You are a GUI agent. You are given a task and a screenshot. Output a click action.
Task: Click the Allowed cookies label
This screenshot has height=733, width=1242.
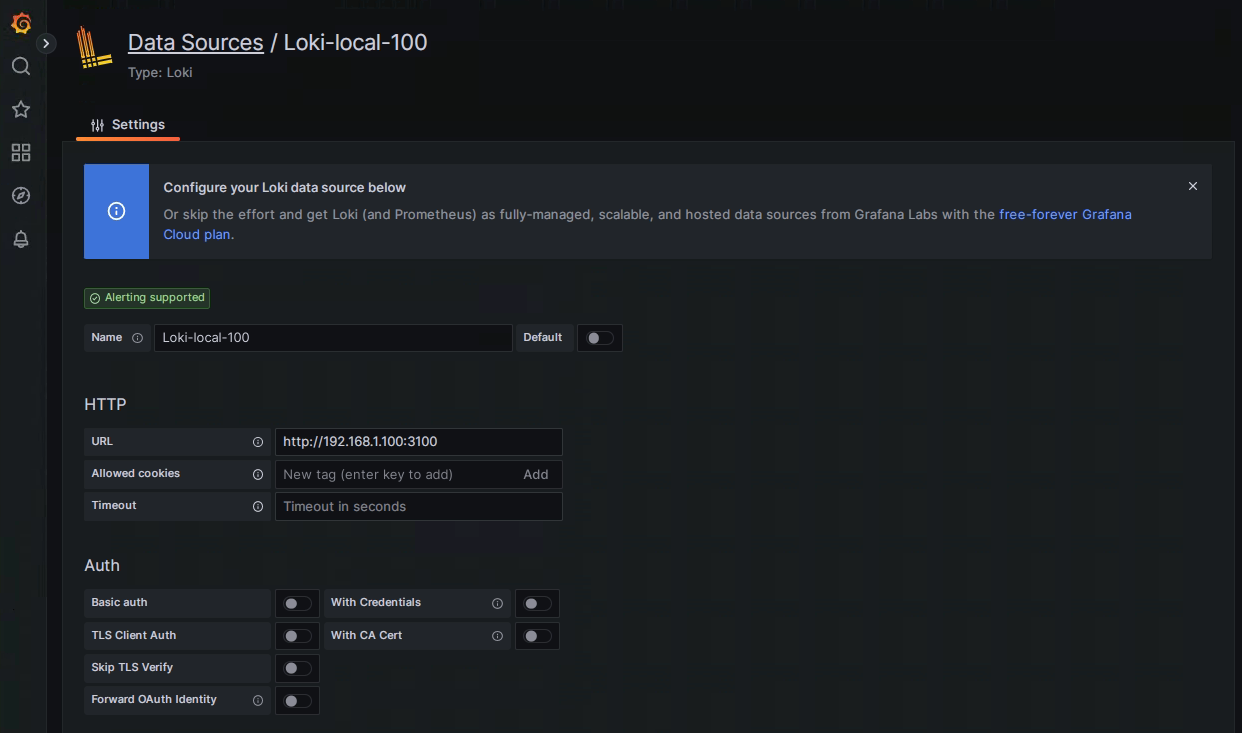point(136,473)
